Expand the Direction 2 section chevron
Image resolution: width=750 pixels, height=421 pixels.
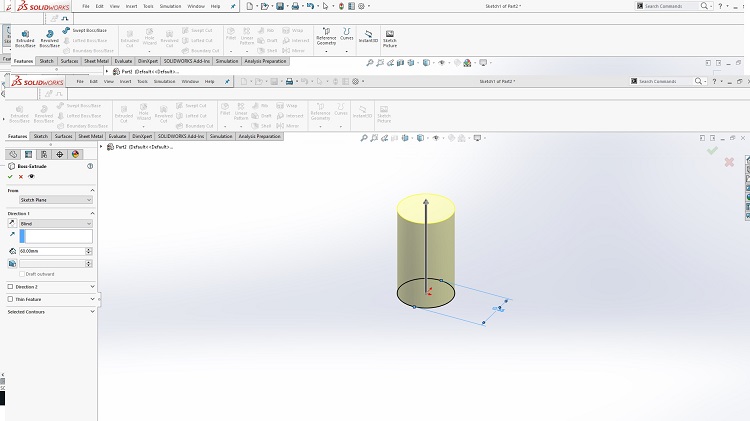pyautogui.click(x=92, y=287)
